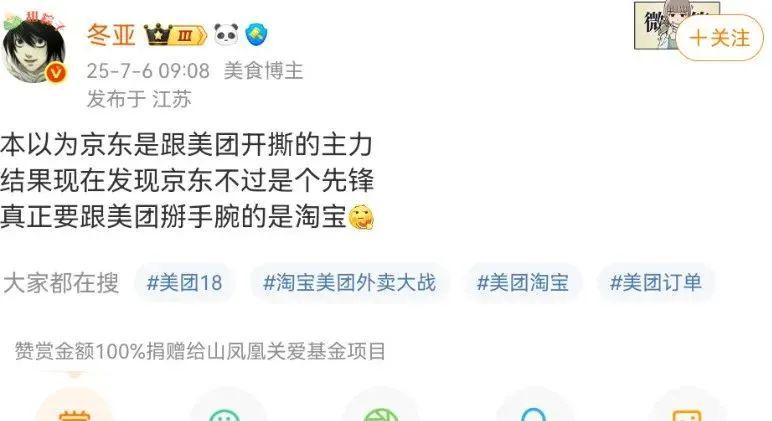Tap the gold crown VIP level badge
Image resolution: width=772 pixels, height=421 pixels.
click(x=175, y=35)
